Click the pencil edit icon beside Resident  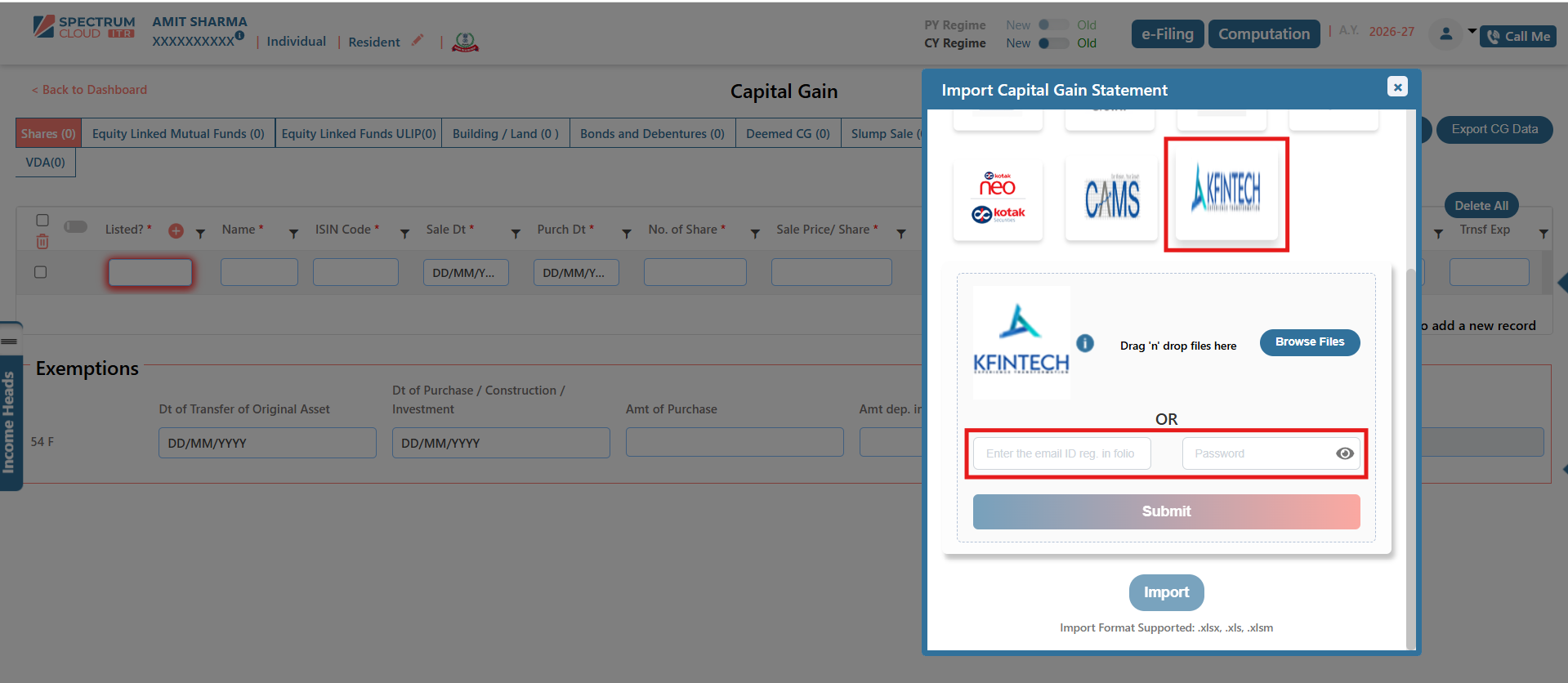point(418,40)
